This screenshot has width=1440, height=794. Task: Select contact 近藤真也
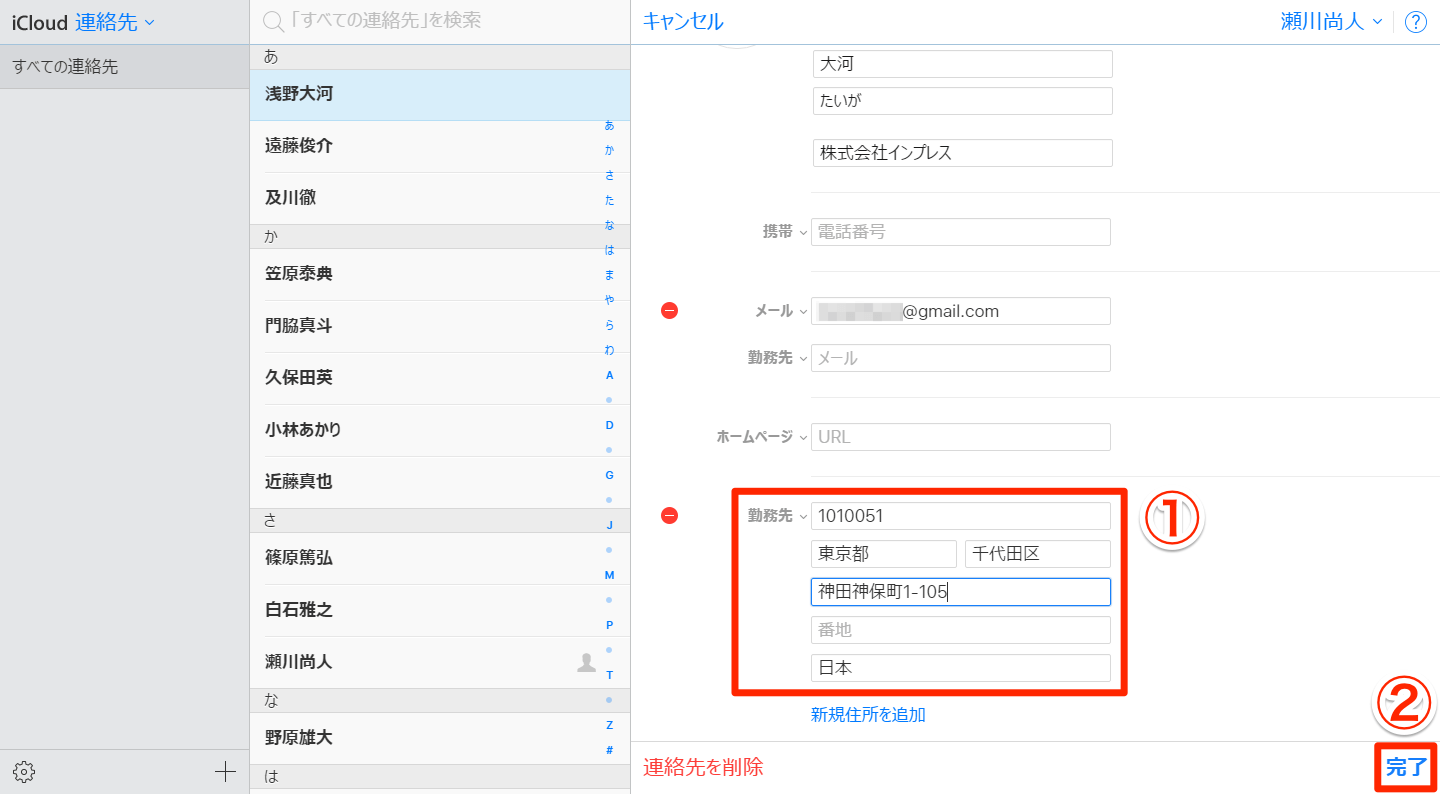[x=440, y=482]
